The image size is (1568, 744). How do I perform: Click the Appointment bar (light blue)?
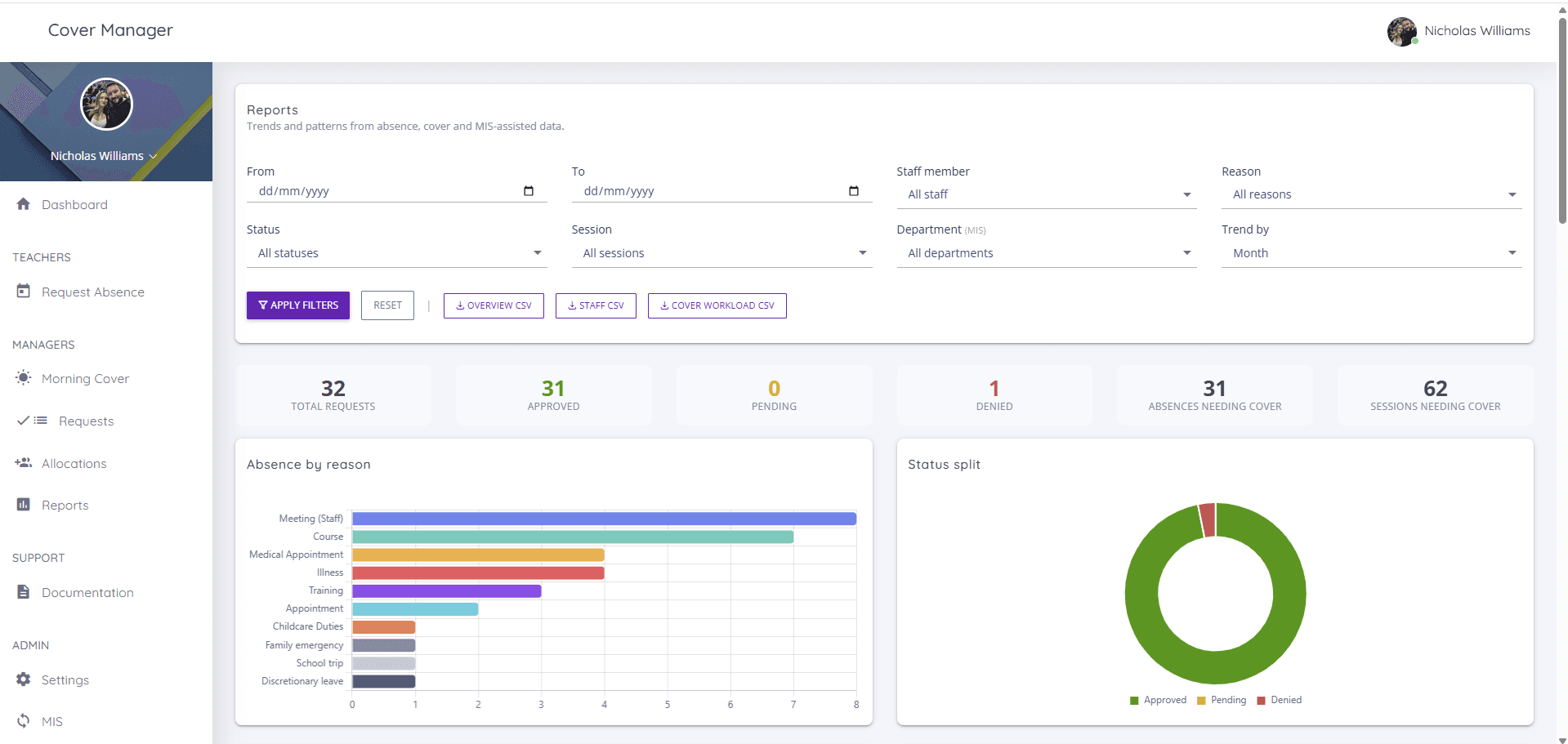[415, 609]
